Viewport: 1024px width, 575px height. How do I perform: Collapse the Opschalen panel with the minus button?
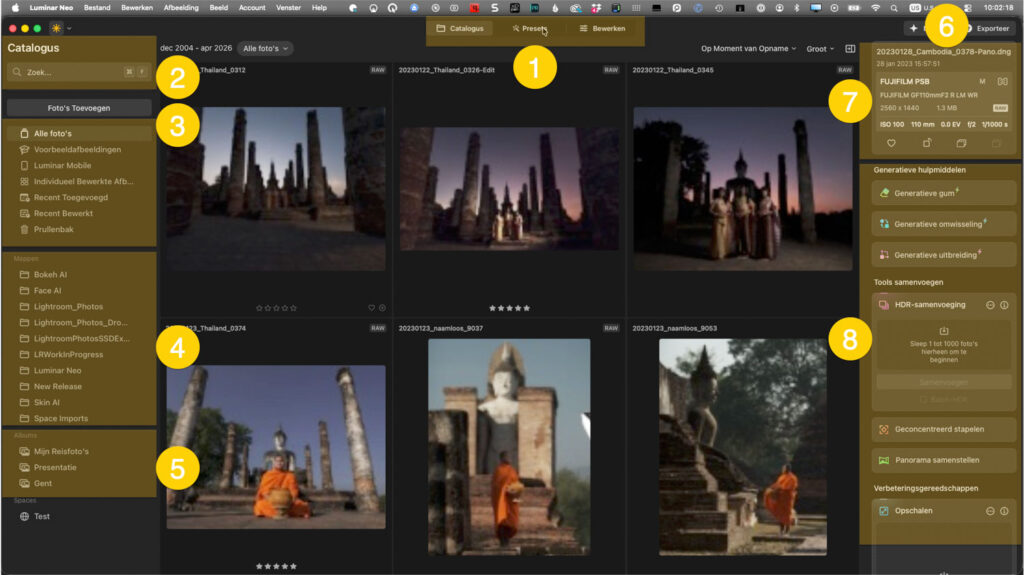990,511
